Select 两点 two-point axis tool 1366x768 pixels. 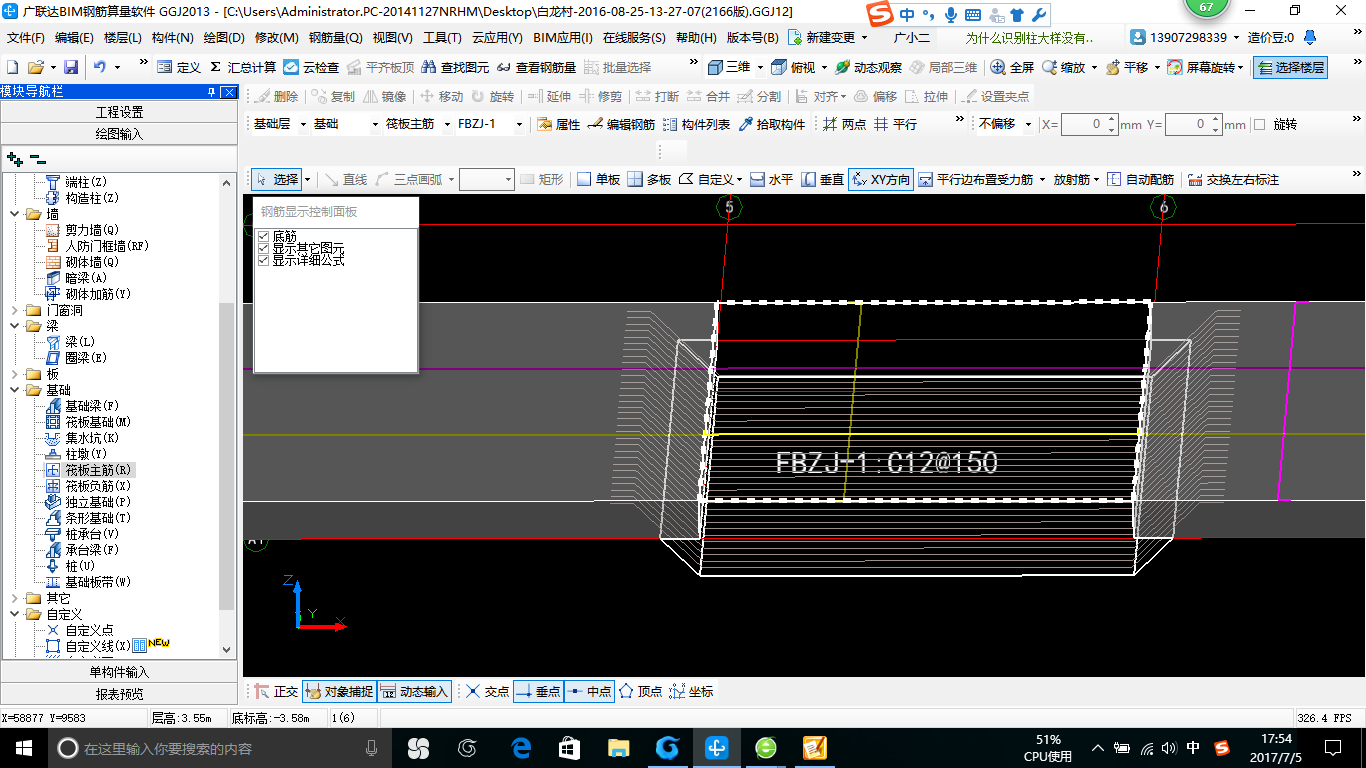(x=844, y=124)
